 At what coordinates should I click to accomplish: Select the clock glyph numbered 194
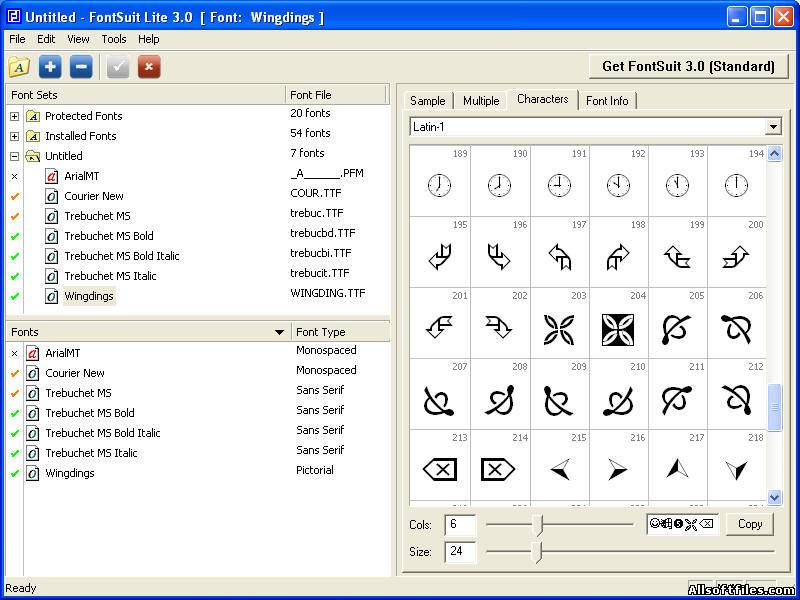[x=736, y=185]
